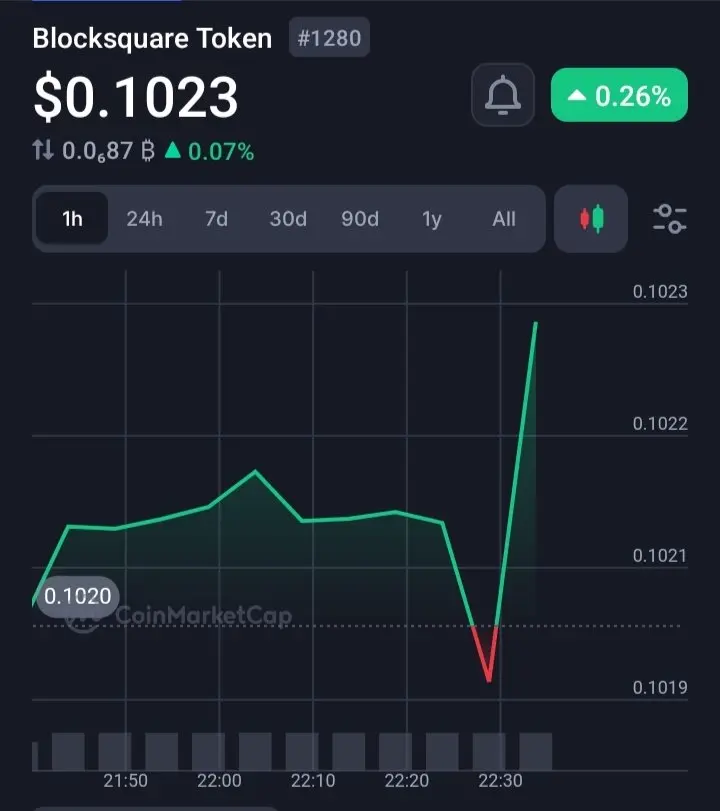720x811 pixels.
Task: Switch to candlestick chart view
Action: pyautogui.click(x=591, y=219)
